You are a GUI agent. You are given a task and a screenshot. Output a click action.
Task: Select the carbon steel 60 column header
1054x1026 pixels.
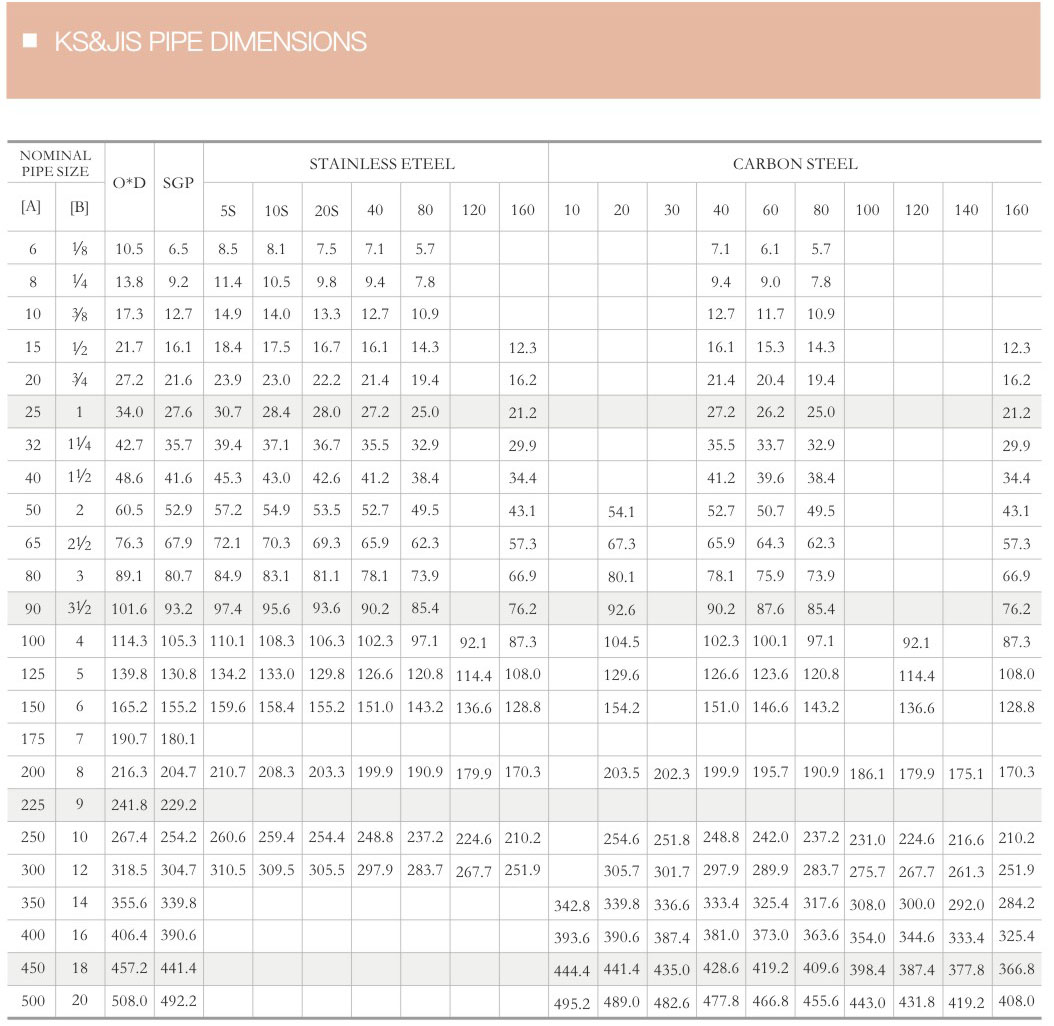(770, 210)
